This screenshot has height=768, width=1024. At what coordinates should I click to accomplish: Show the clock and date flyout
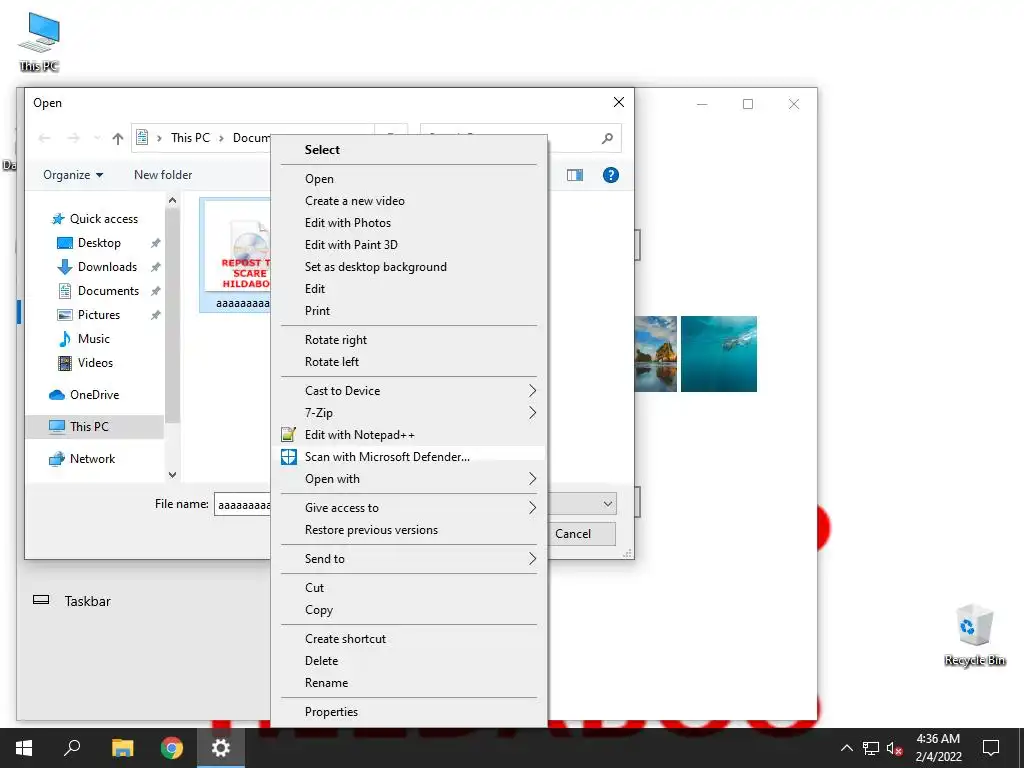coord(938,748)
